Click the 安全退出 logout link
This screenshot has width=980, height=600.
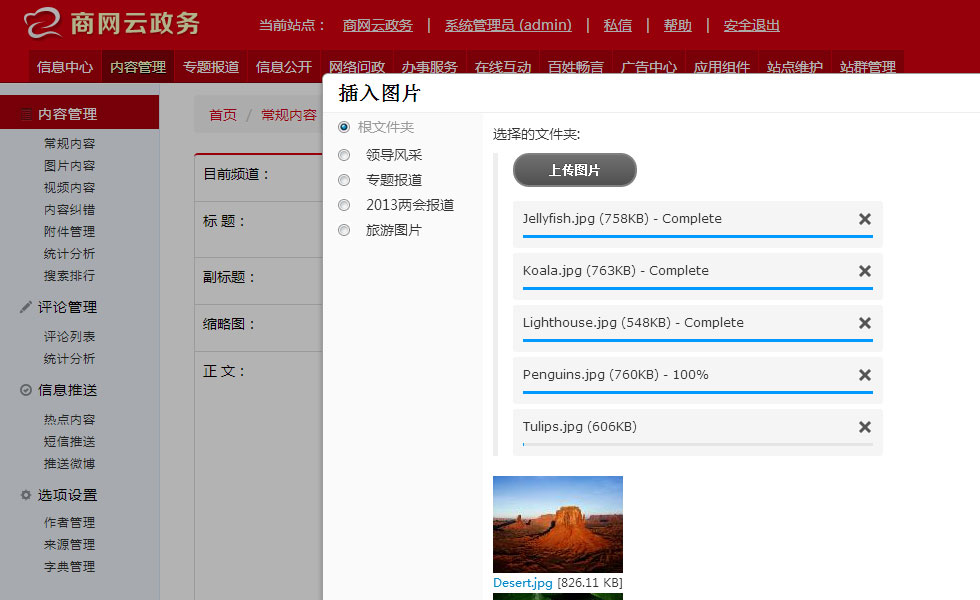coord(751,26)
